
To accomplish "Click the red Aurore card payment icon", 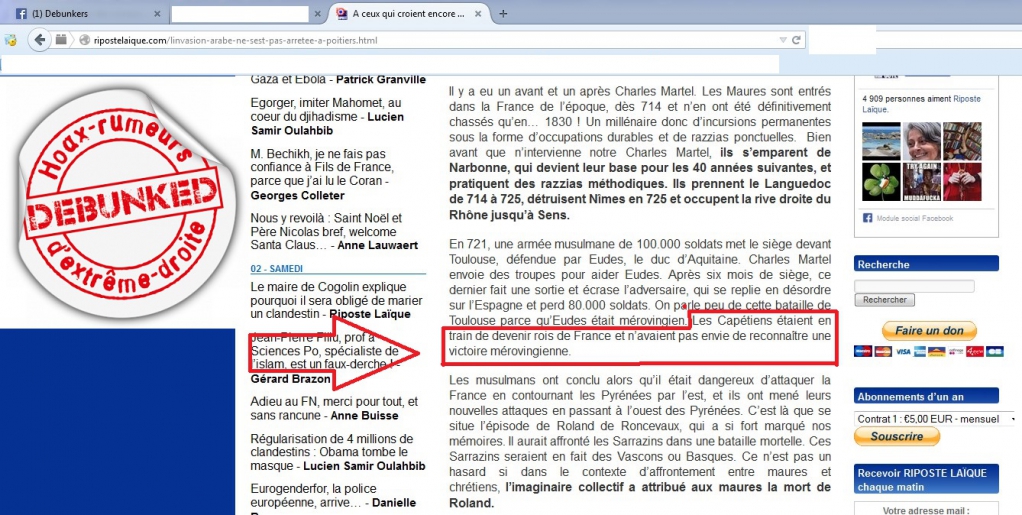I will click(975, 351).
